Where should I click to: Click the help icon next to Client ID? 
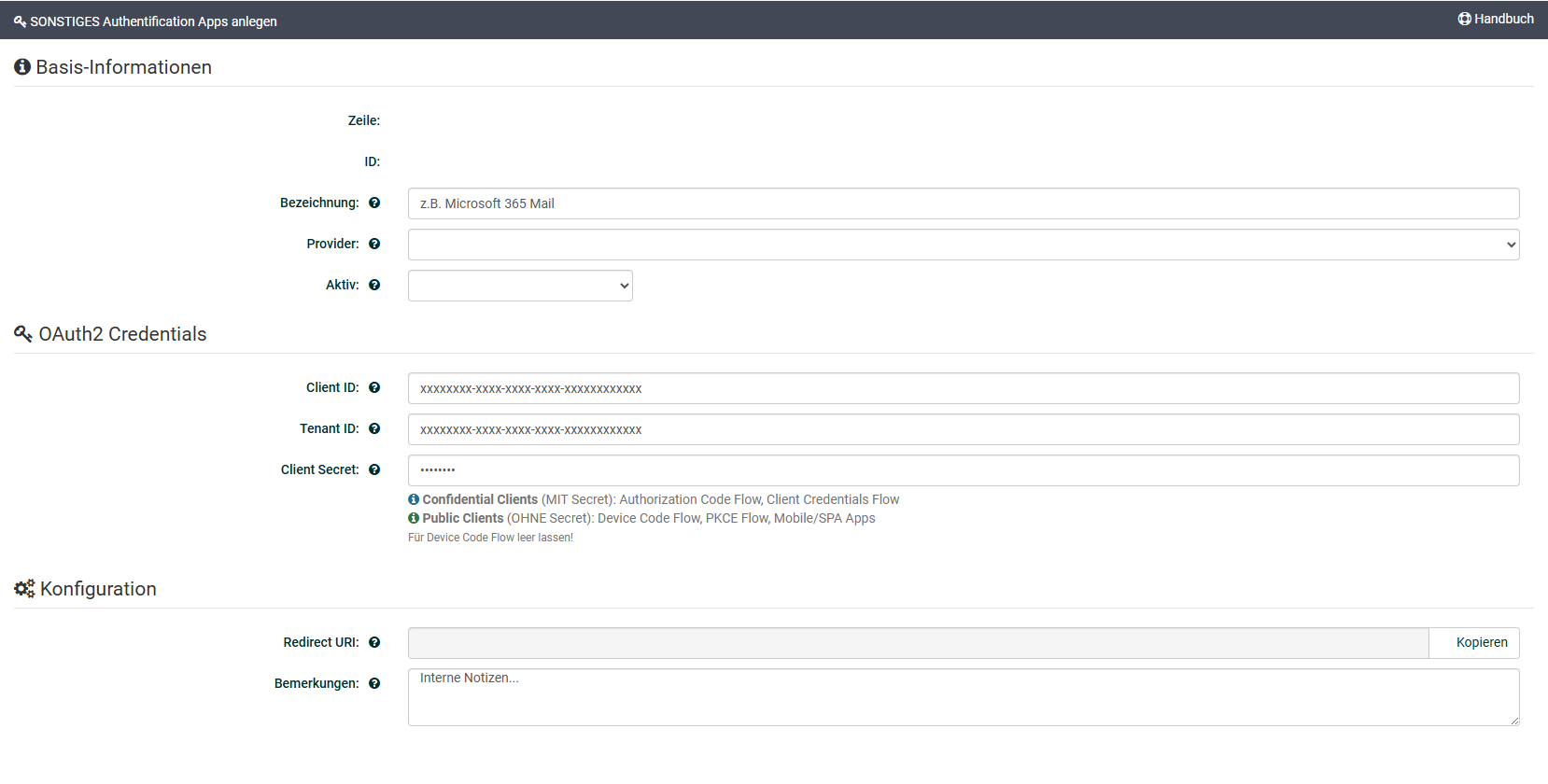tap(374, 387)
